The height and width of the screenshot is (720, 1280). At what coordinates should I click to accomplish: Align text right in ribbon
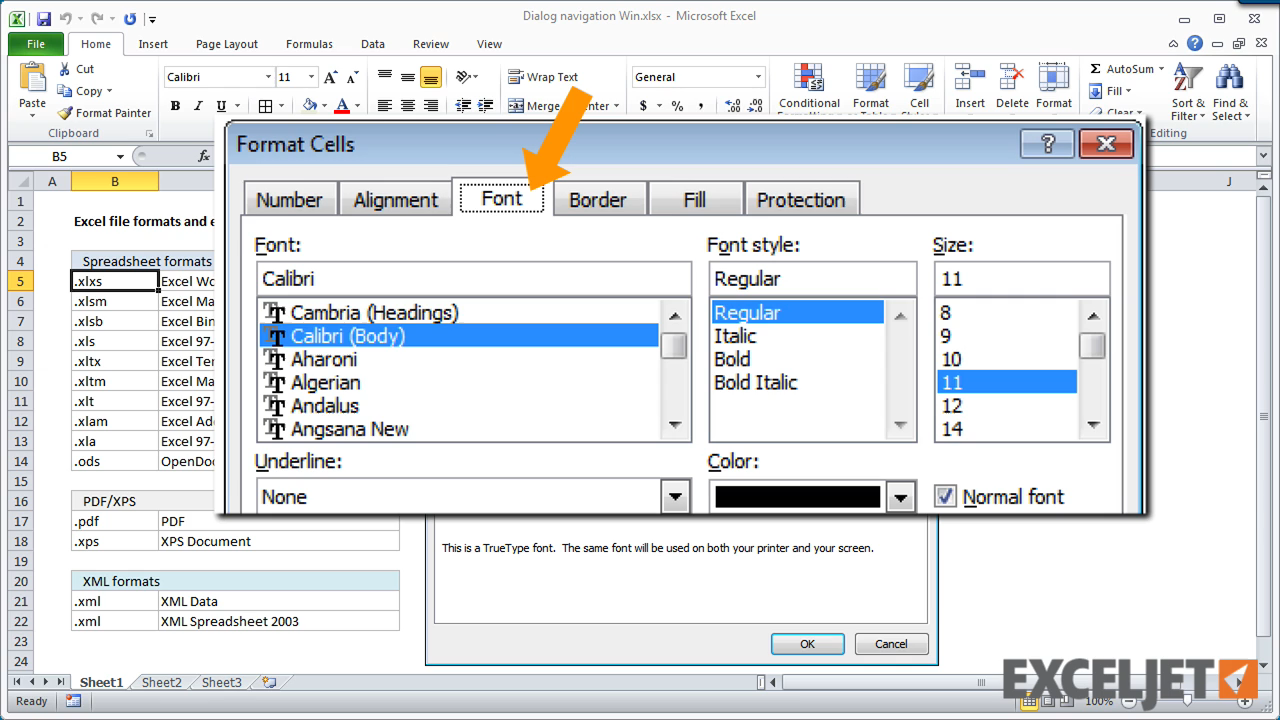[x=431, y=106]
